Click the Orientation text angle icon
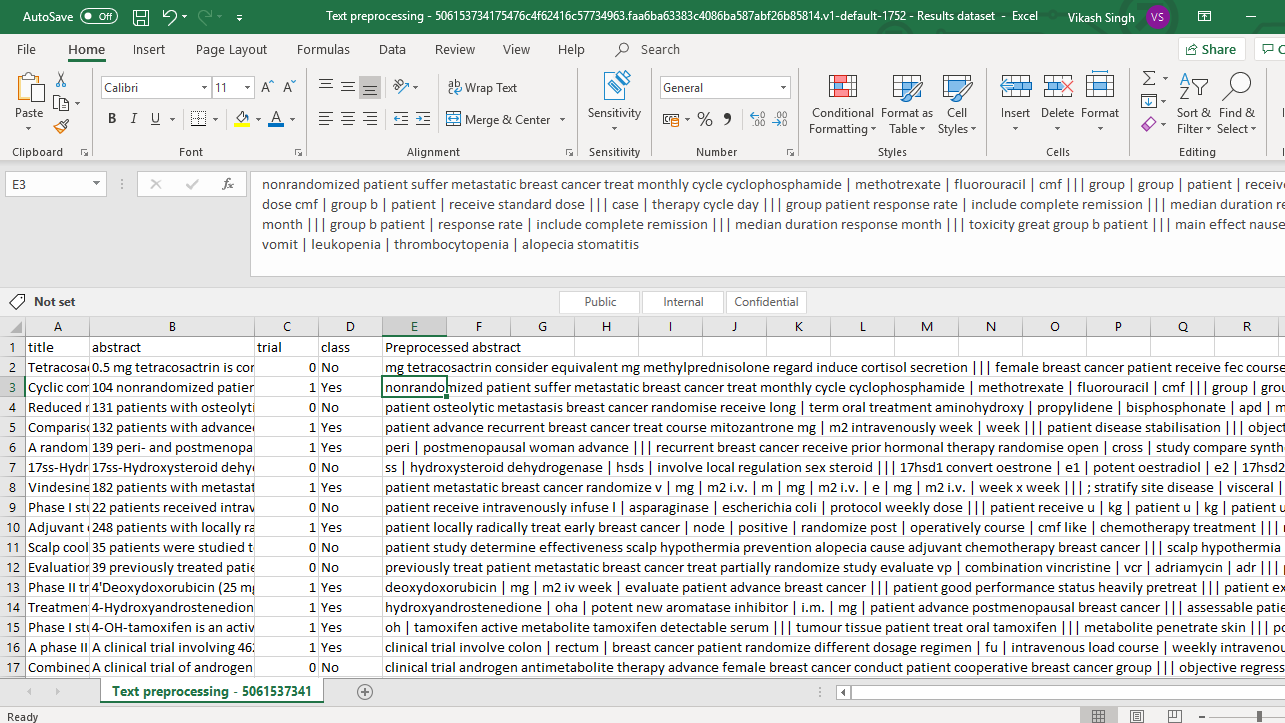 [402, 88]
